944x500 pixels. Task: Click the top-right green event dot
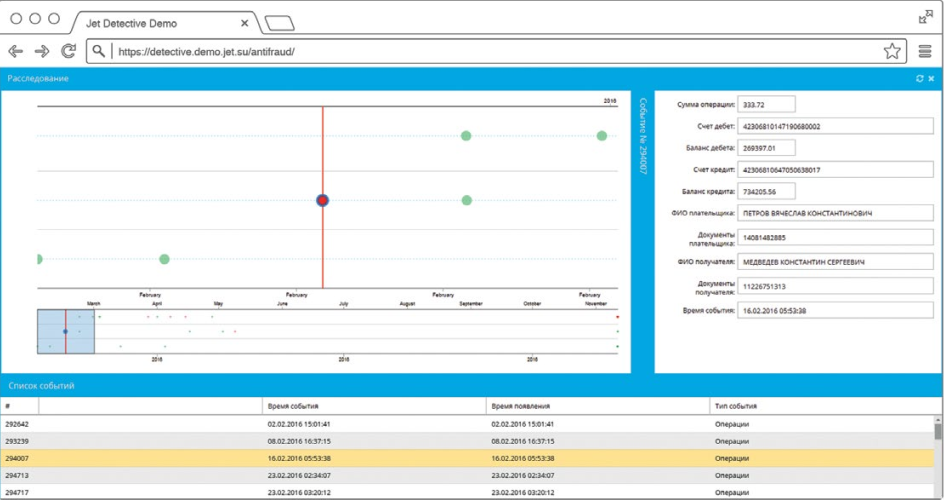click(601, 136)
